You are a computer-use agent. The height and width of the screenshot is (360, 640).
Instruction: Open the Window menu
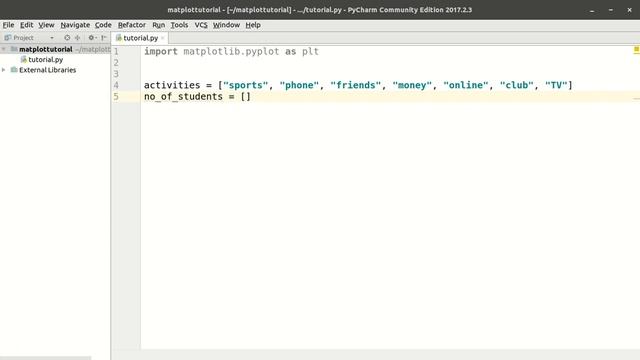226,25
